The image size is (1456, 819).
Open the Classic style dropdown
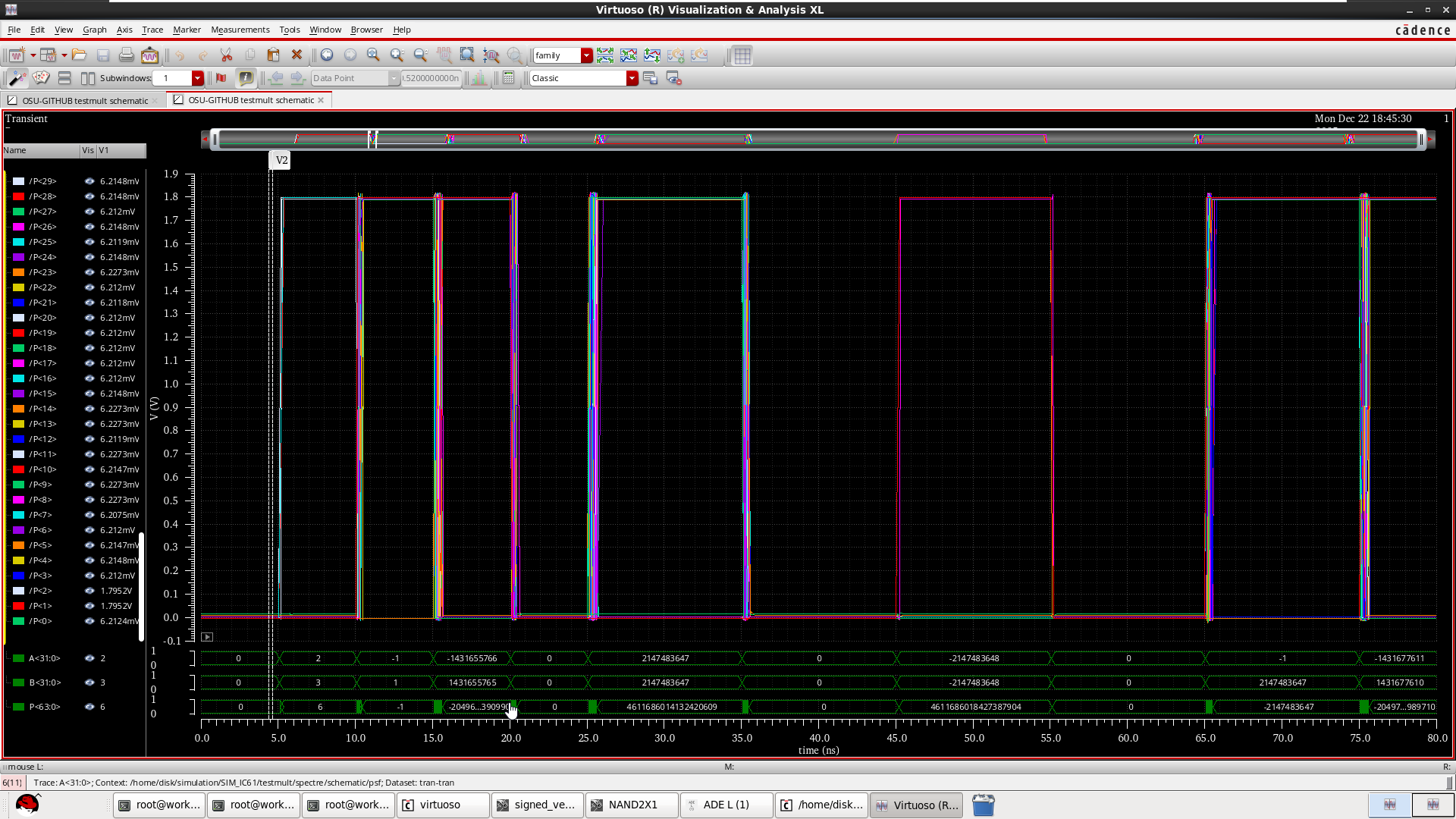632,77
